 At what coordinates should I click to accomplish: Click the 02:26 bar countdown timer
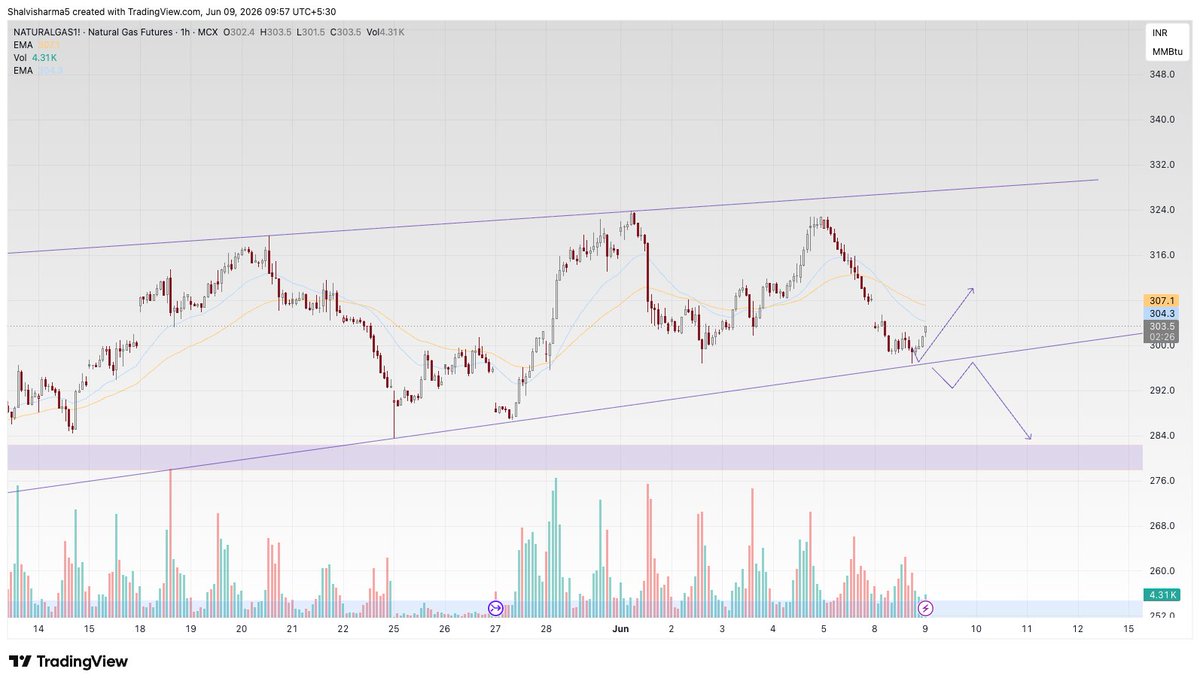(x=1162, y=337)
